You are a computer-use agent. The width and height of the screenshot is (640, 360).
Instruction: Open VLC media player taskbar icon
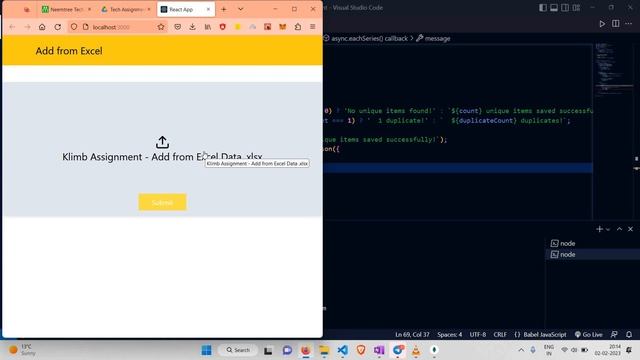pos(416,350)
